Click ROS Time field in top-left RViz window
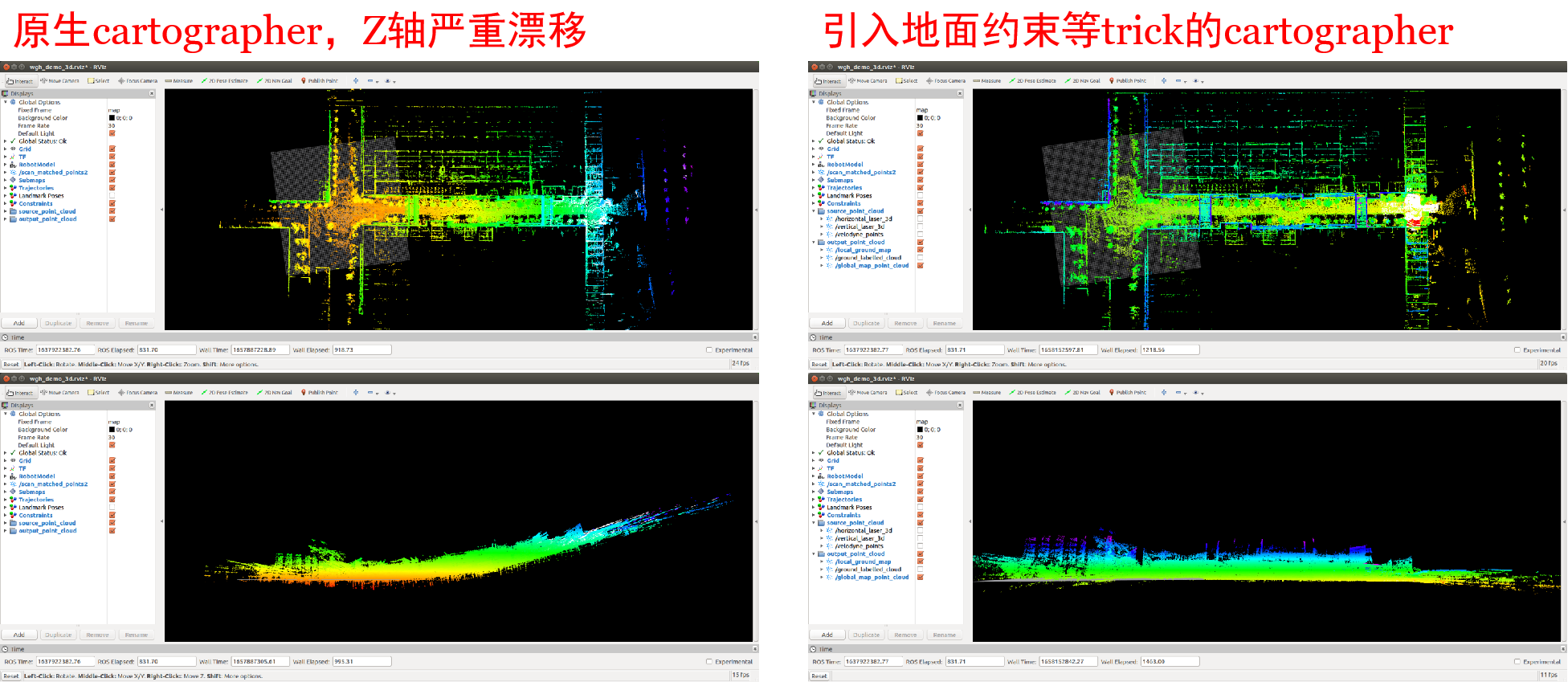 point(66,350)
